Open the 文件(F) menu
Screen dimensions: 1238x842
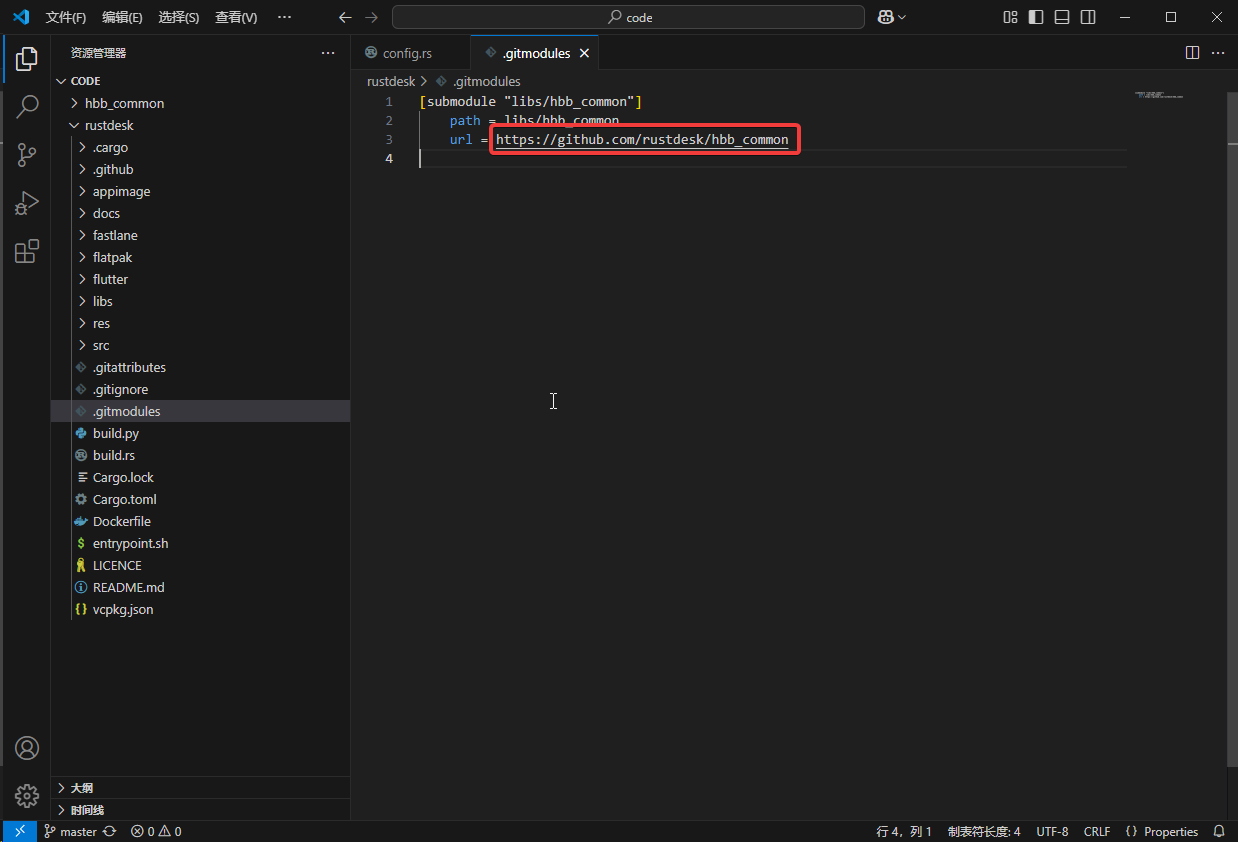coord(66,17)
